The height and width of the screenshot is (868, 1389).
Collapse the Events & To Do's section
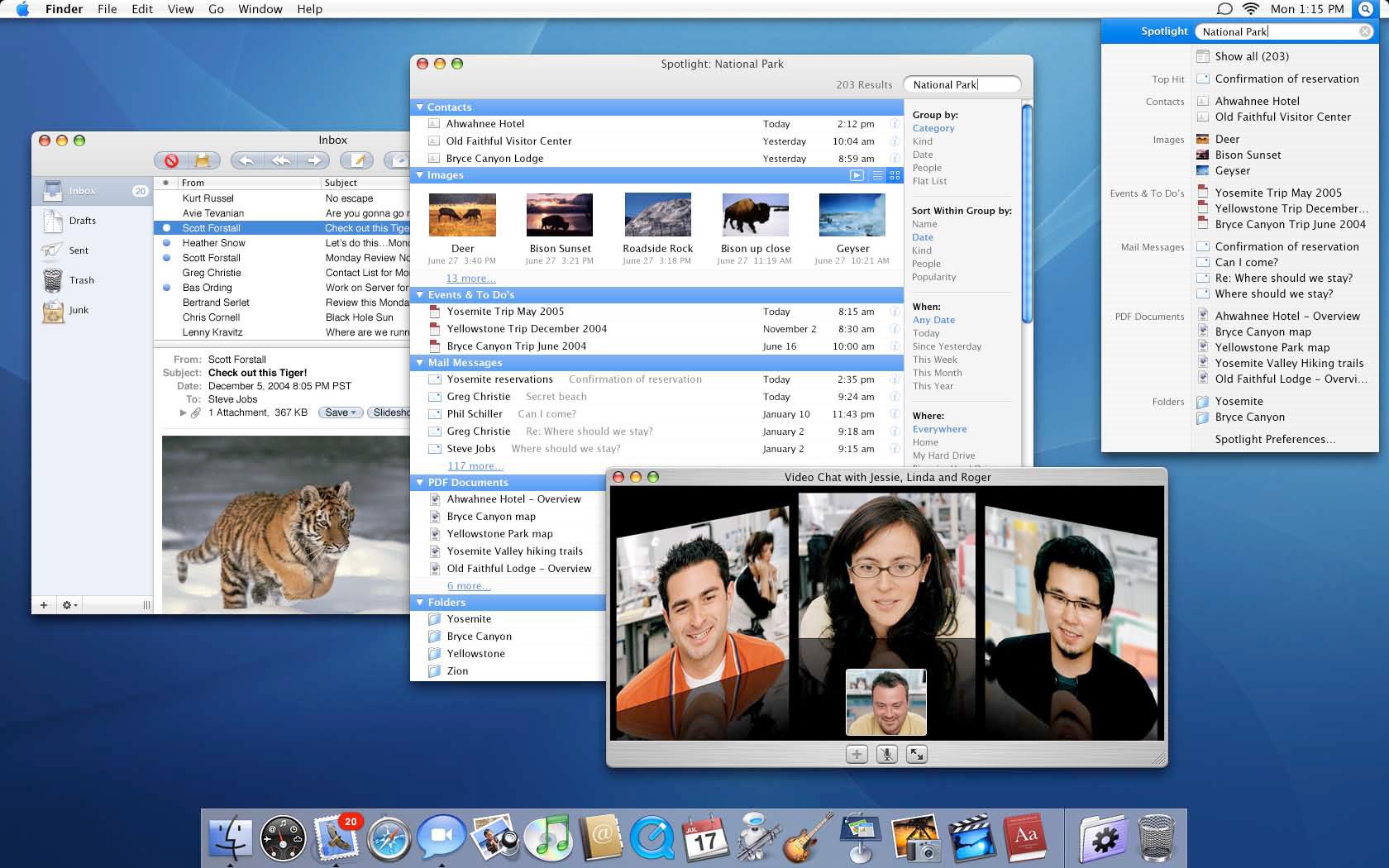[420, 295]
